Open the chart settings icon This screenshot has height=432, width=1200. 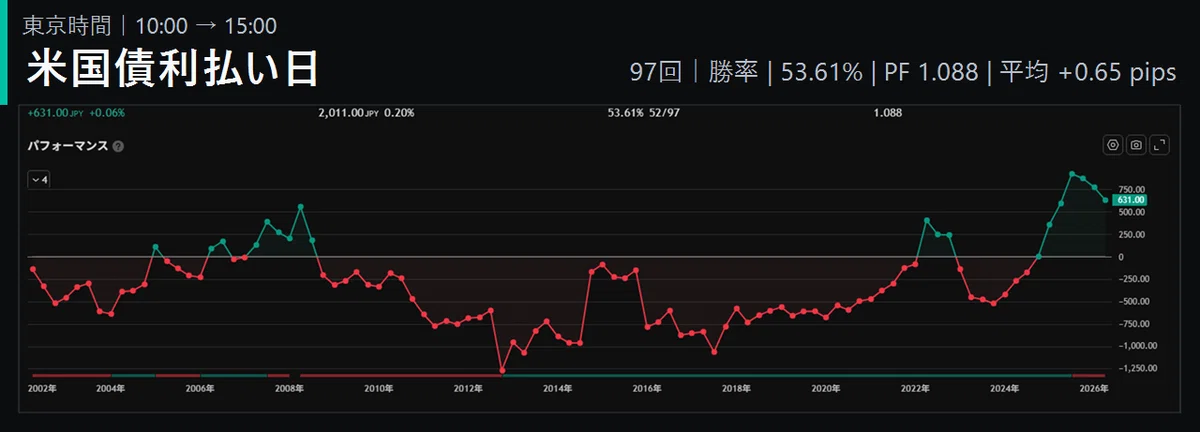tap(1112, 145)
